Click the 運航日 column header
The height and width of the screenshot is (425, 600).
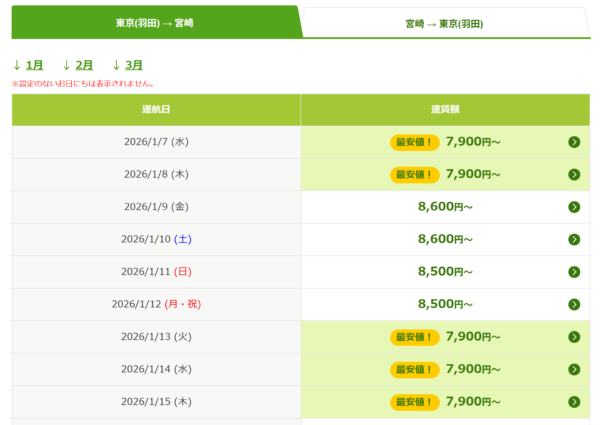[x=156, y=110]
